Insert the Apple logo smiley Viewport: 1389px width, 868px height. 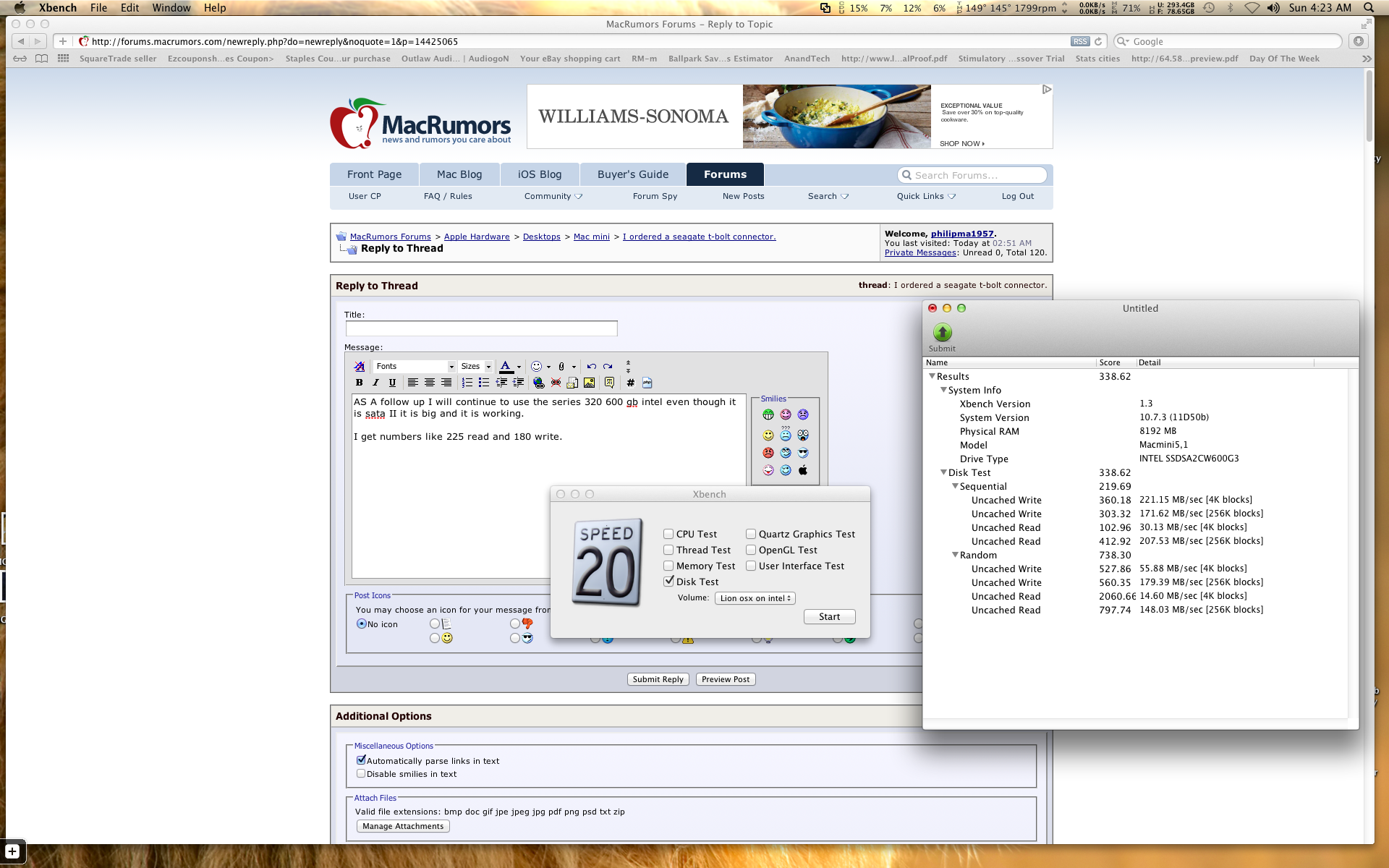pyautogui.click(x=803, y=470)
